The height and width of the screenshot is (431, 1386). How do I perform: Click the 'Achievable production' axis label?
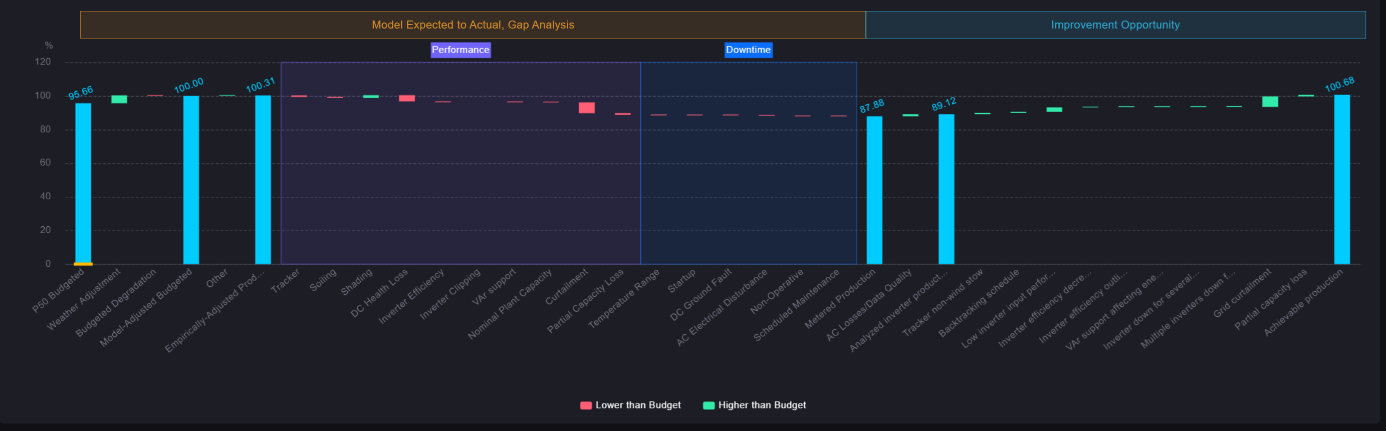pos(1305,300)
